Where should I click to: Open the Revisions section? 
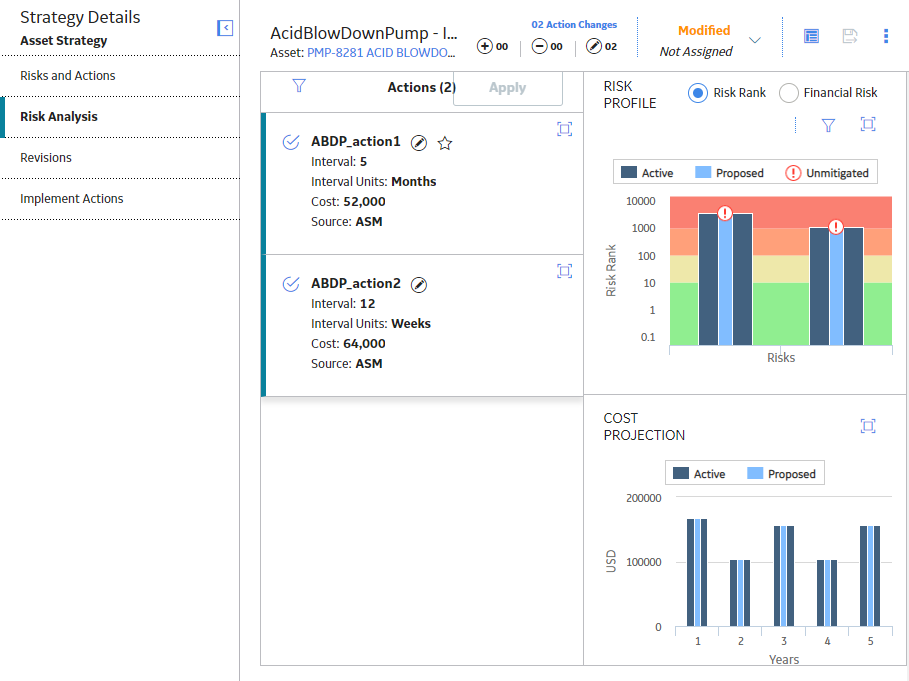[120, 158]
